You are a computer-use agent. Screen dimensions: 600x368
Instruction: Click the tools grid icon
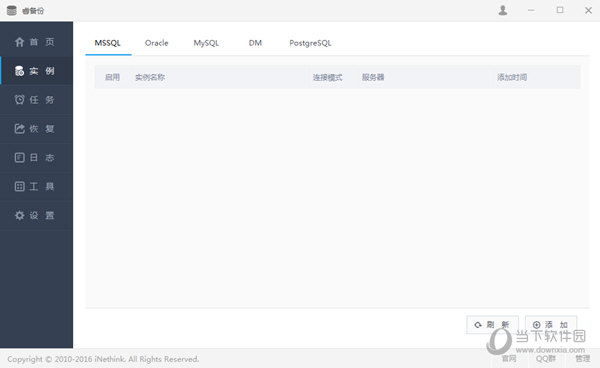(20, 186)
